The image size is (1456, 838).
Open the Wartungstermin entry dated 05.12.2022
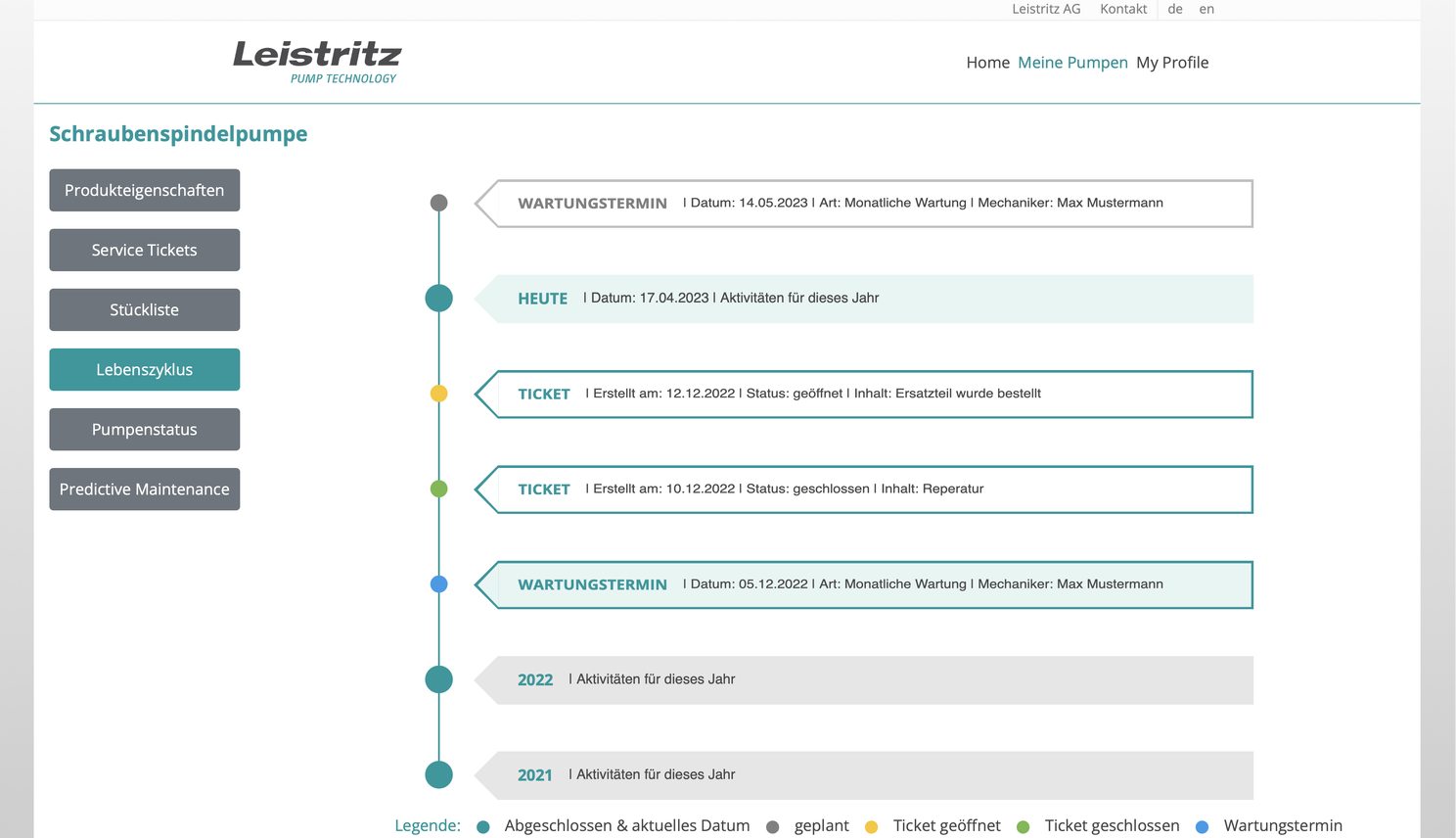coord(864,584)
